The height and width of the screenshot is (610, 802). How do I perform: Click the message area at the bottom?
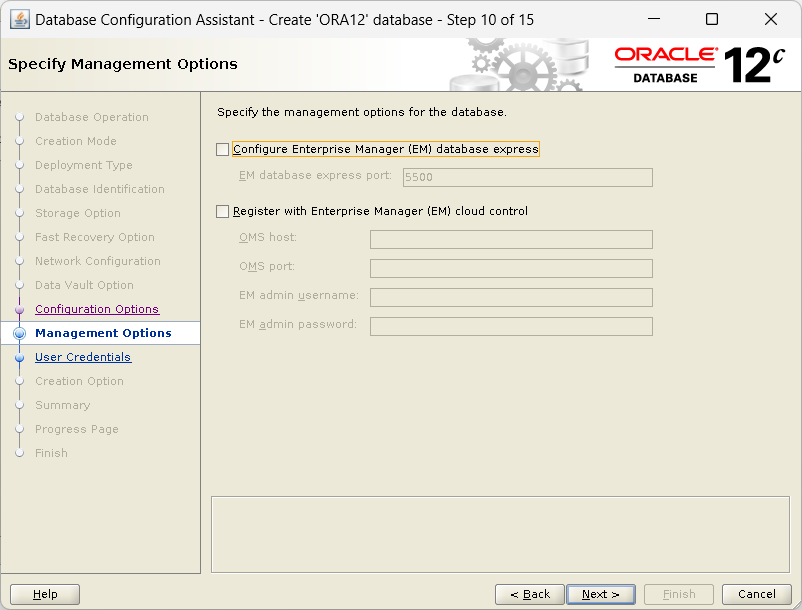pos(500,534)
